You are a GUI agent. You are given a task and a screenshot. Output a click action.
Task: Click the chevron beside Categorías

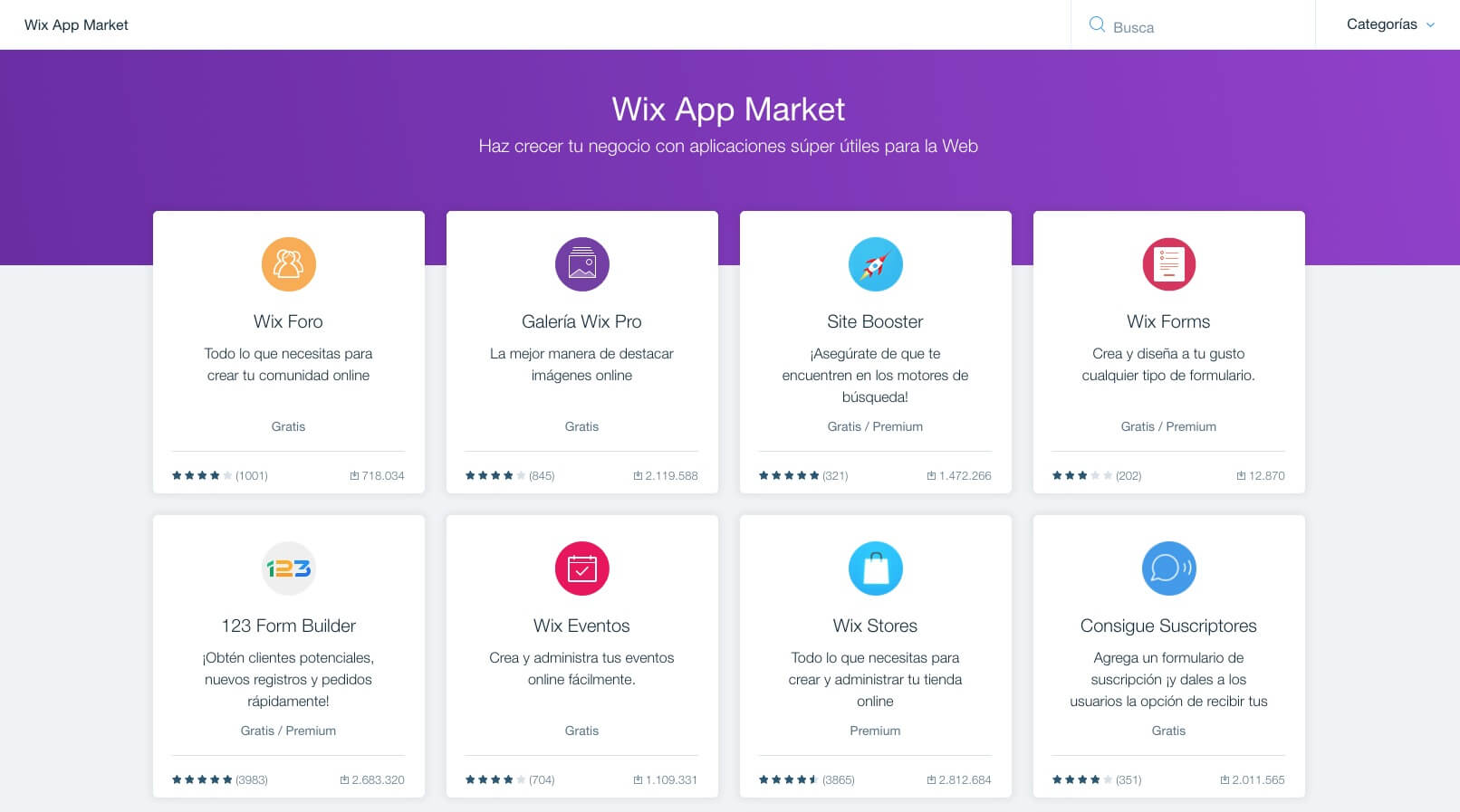[x=1431, y=25]
